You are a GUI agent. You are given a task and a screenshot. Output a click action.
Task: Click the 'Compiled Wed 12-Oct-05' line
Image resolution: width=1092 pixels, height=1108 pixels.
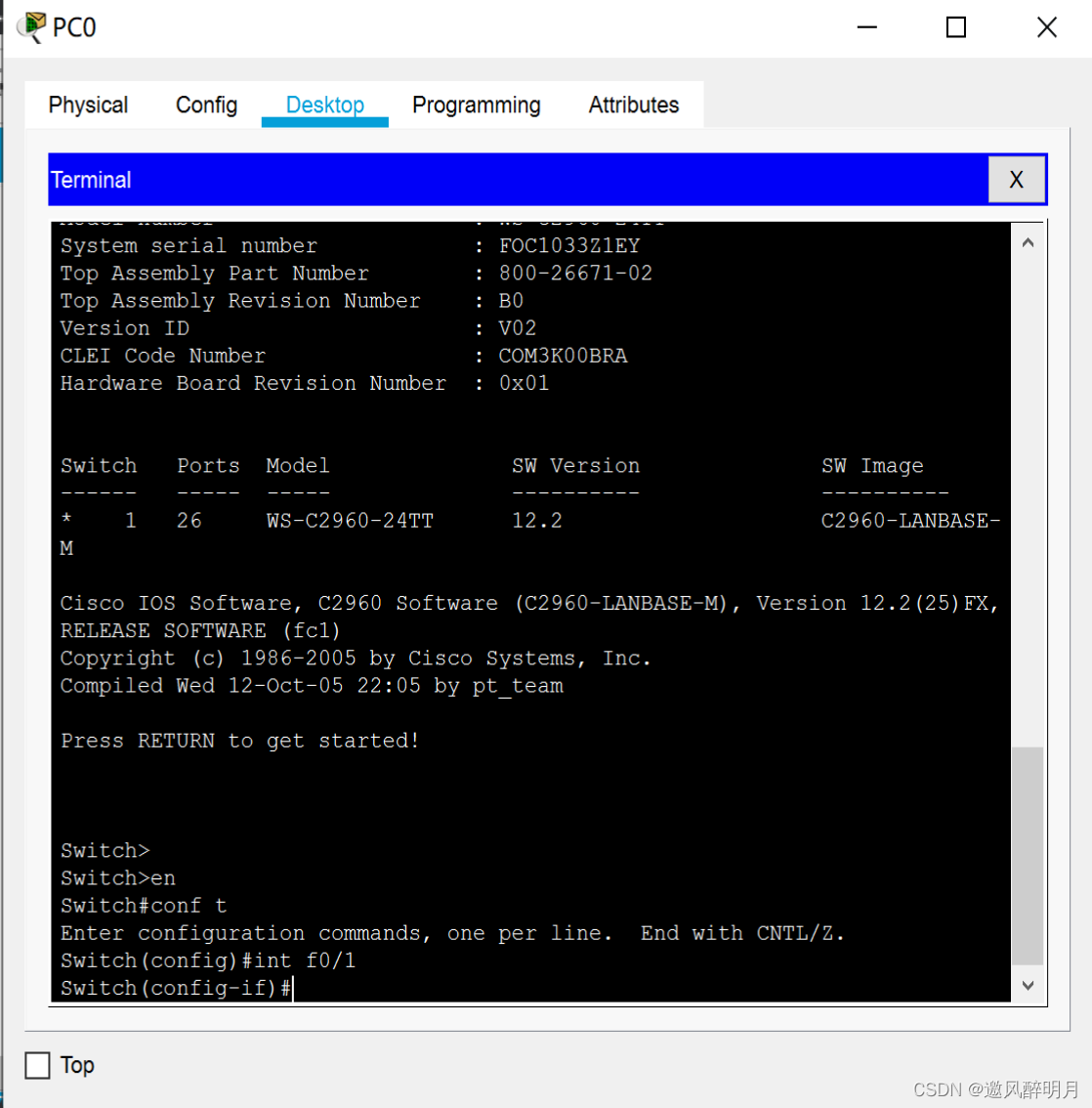312,686
